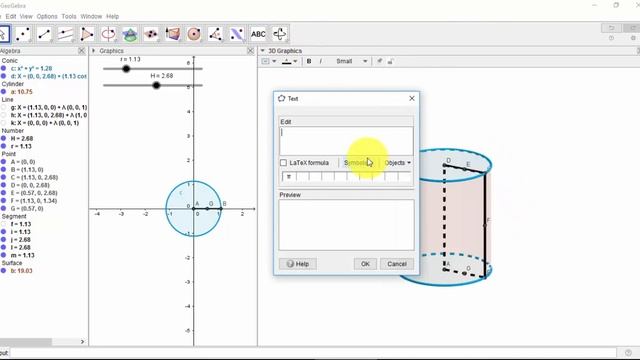The width and height of the screenshot is (640, 360).
Task: Insert the π symbol in Text dialog
Action: (289, 177)
